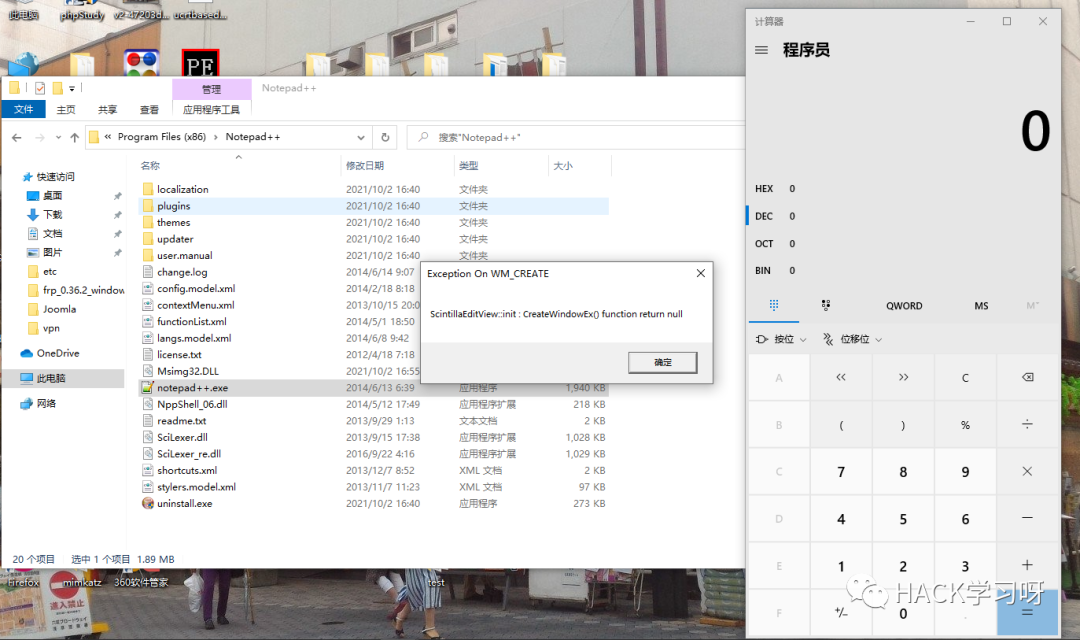Store value with Calculator MS button
This screenshot has height=640, width=1080.
pyautogui.click(x=982, y=306)
